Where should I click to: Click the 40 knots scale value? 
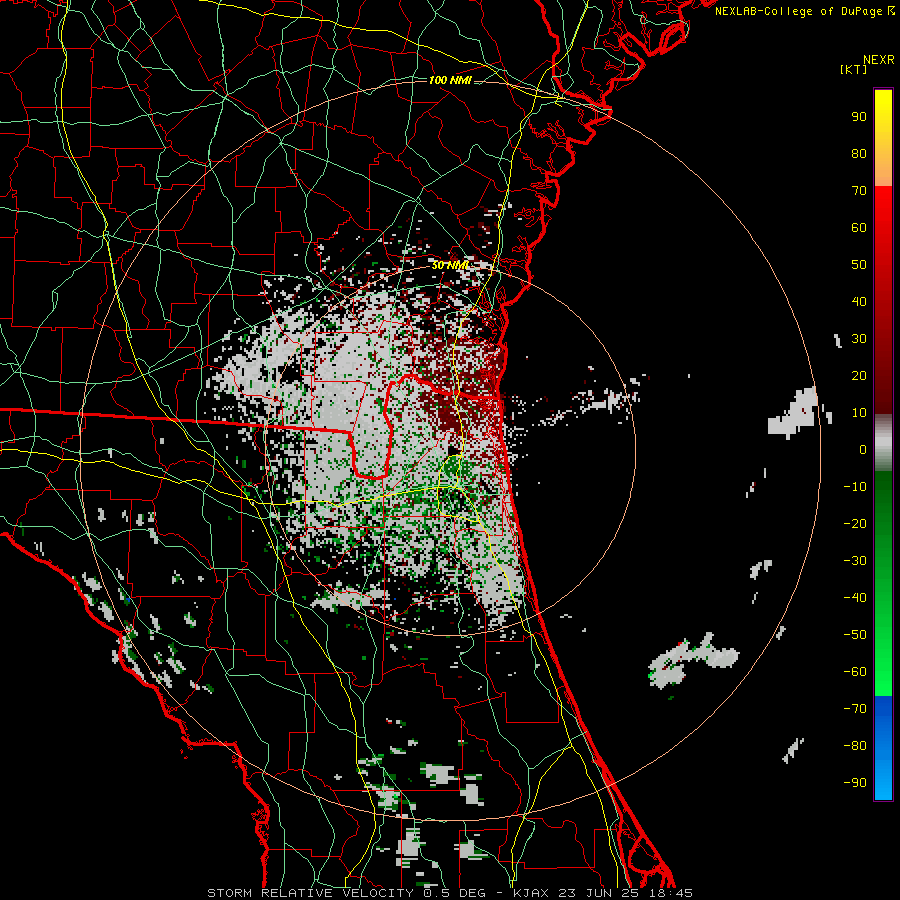pos(859,302)
